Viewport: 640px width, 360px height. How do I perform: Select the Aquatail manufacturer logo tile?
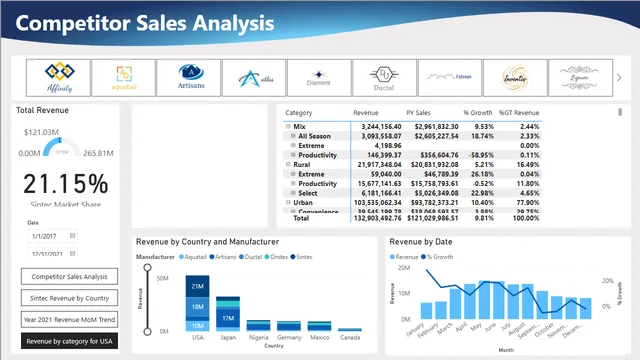pos(124,78)
